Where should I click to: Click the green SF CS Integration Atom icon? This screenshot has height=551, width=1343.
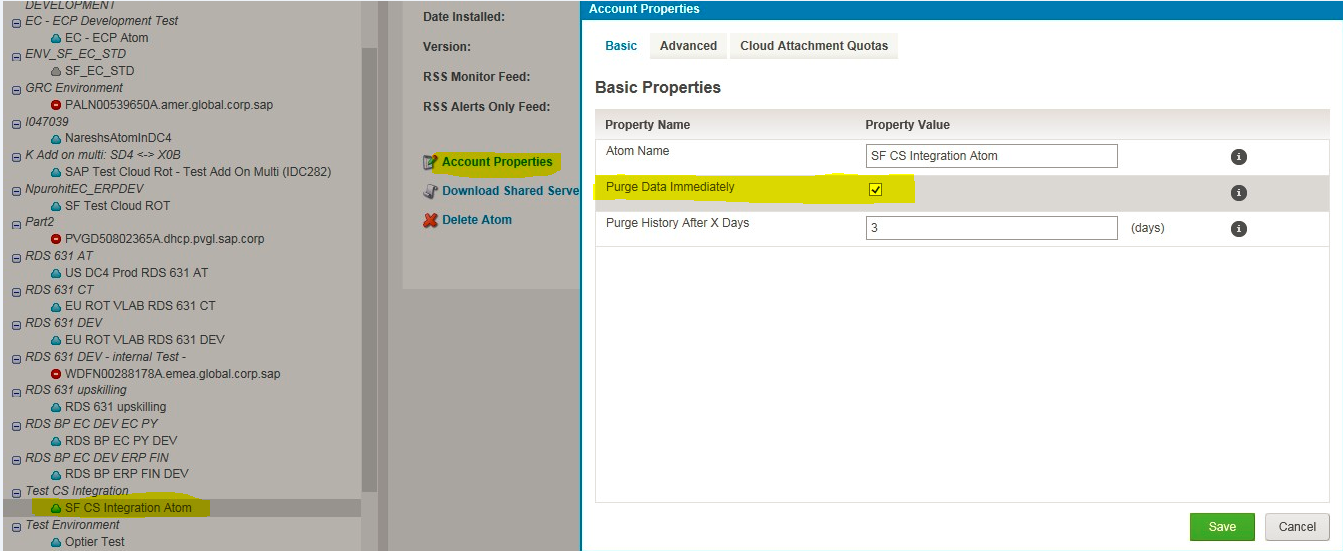pyautogui.click(x=56, y=508)
